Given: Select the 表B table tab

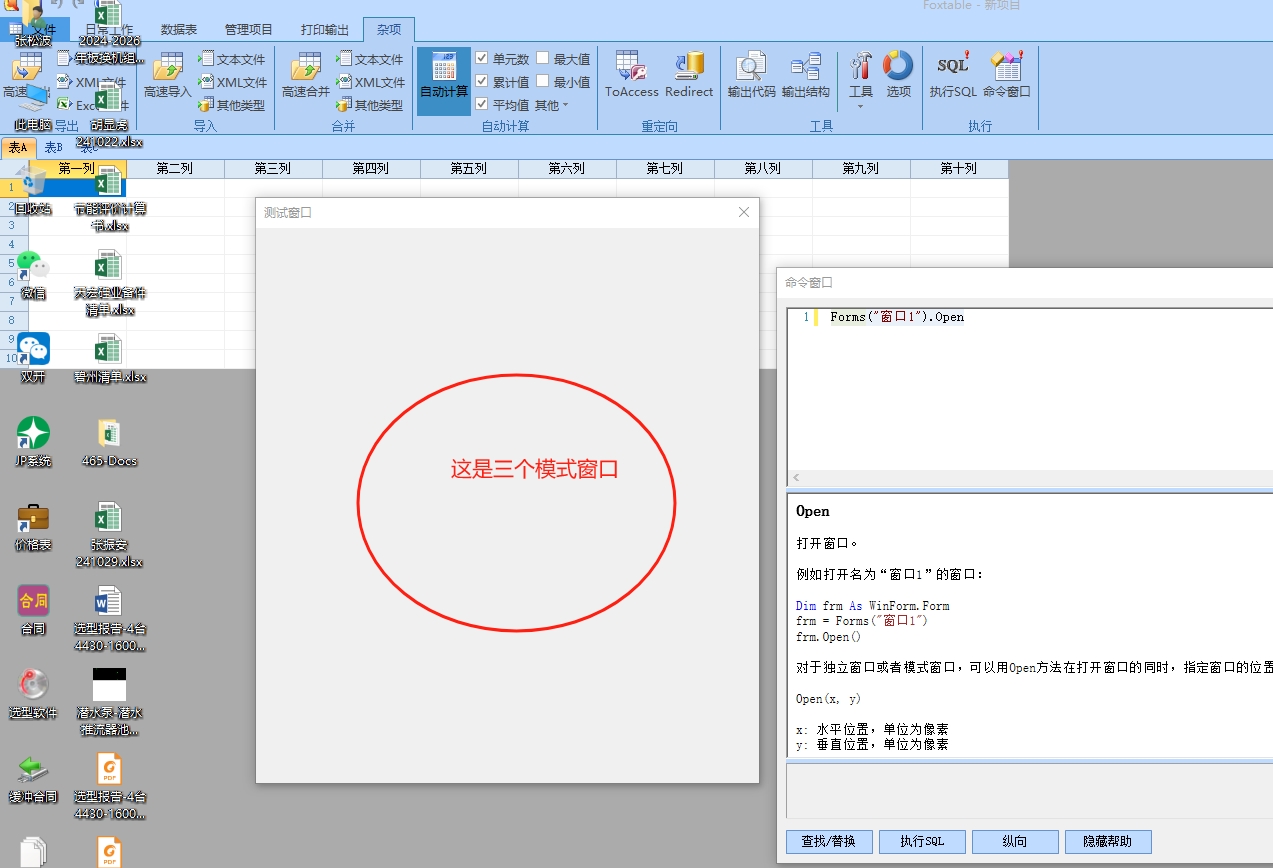Looking at the screenshot, I should tap(53, 148).
